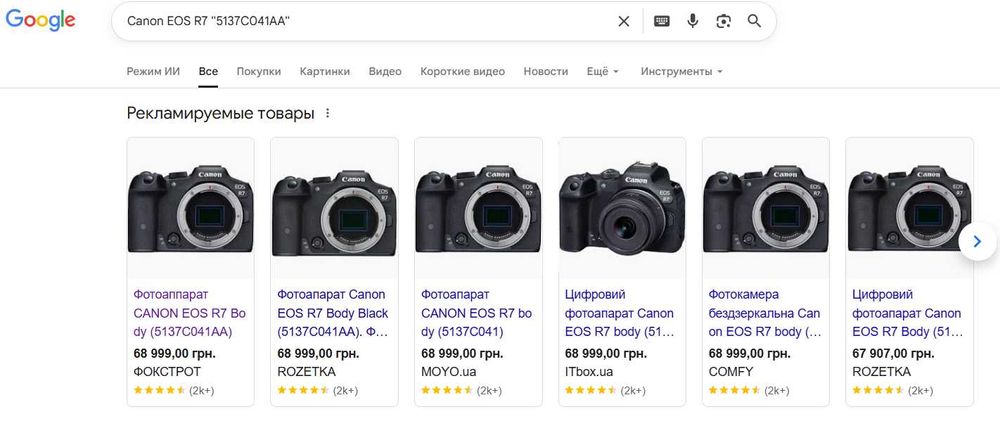
Task: Select the Режим ИИ tab
Action: [153, 72]
